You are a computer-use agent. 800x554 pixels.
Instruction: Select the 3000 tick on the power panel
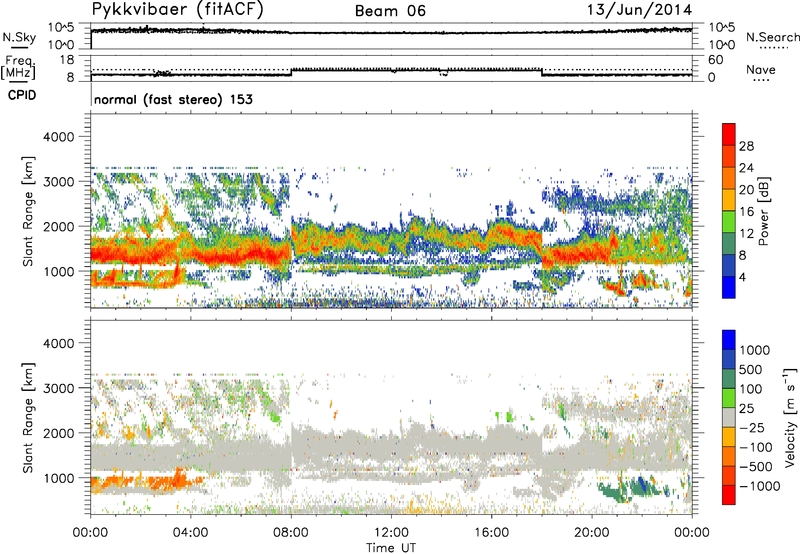[58, 182]
